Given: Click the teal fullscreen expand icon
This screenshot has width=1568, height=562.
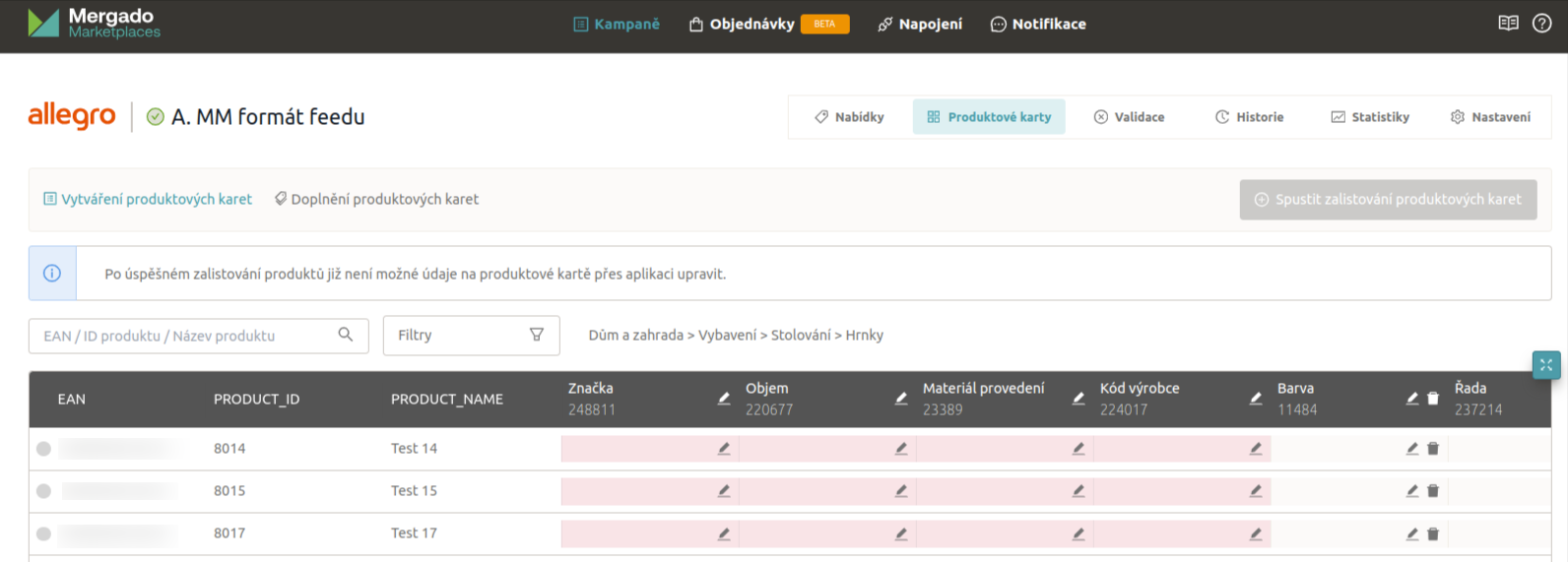Looking at the screenshot, I should 1545,365.
